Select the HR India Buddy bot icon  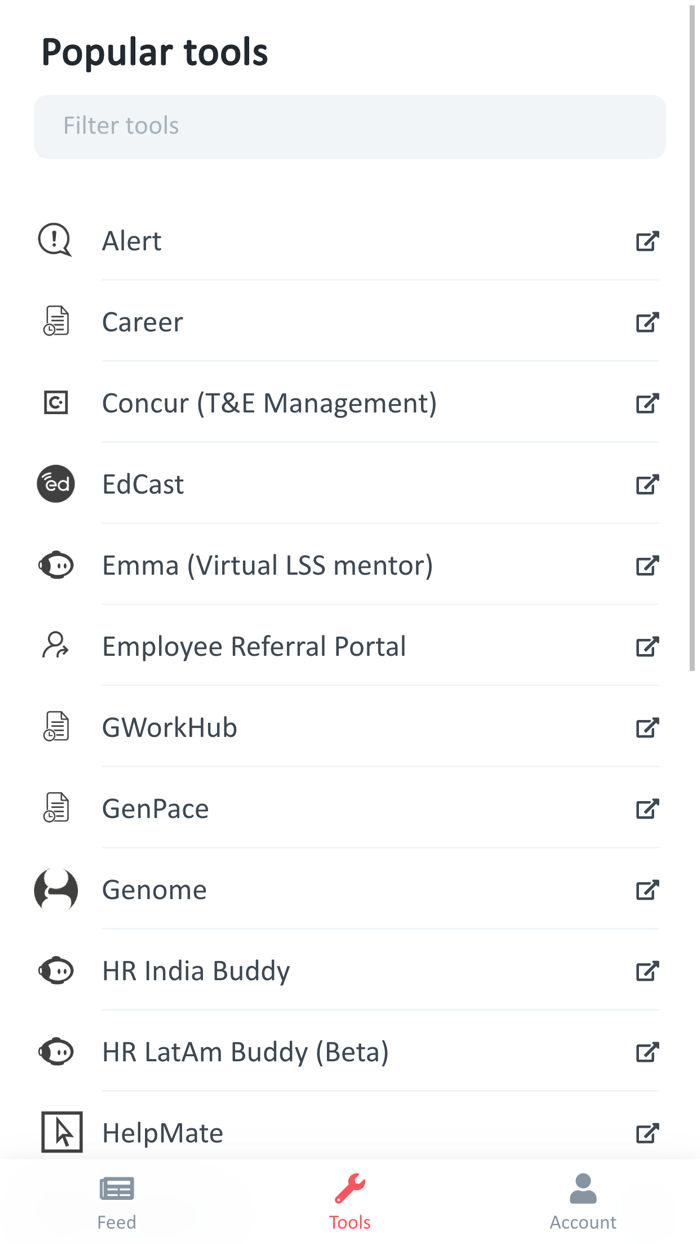[55, 970]
